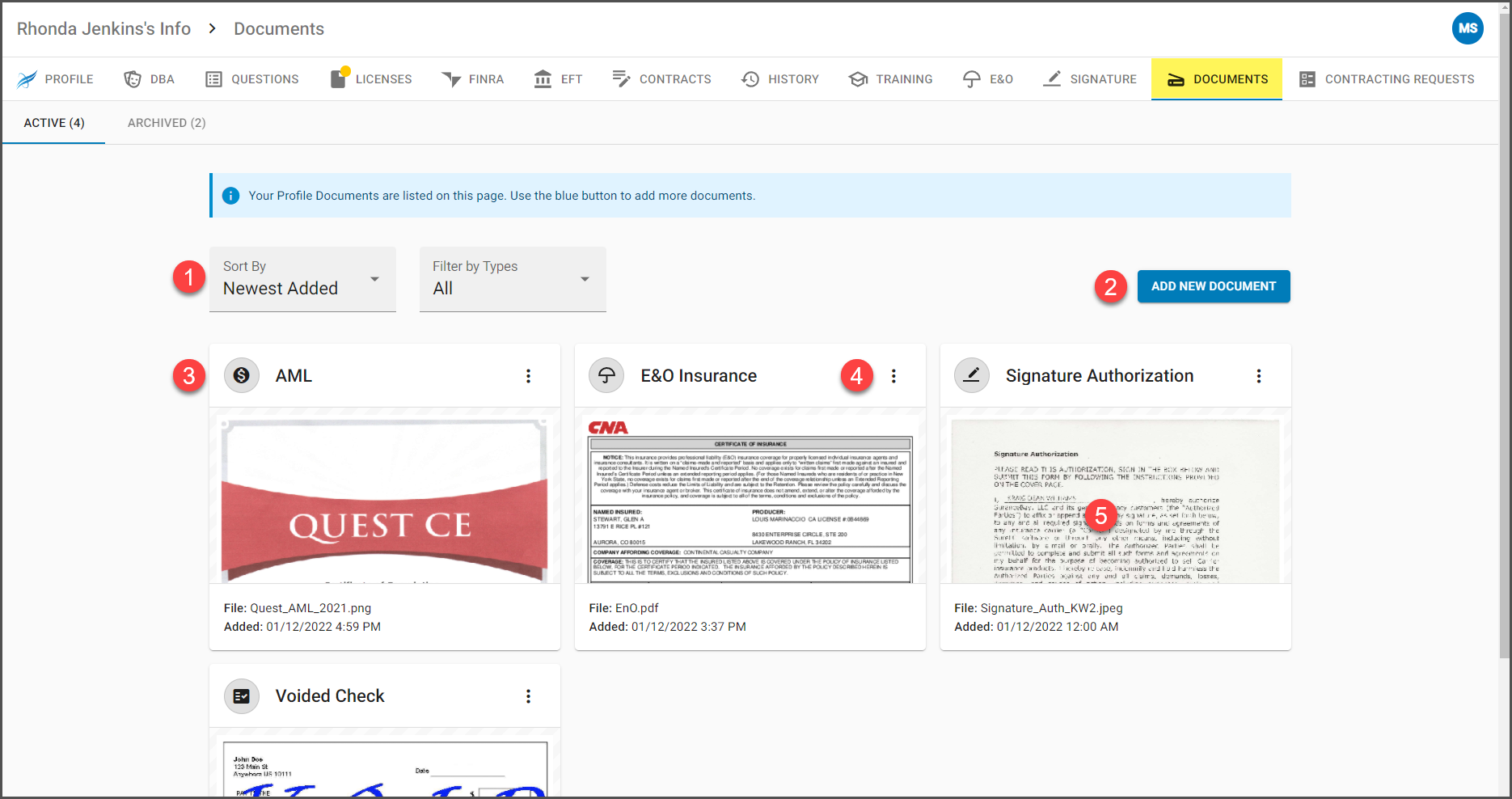1512x799 pixels.
Task: Click the Contracts document icon
Action: pyautogui.click(x=621, y=78)
